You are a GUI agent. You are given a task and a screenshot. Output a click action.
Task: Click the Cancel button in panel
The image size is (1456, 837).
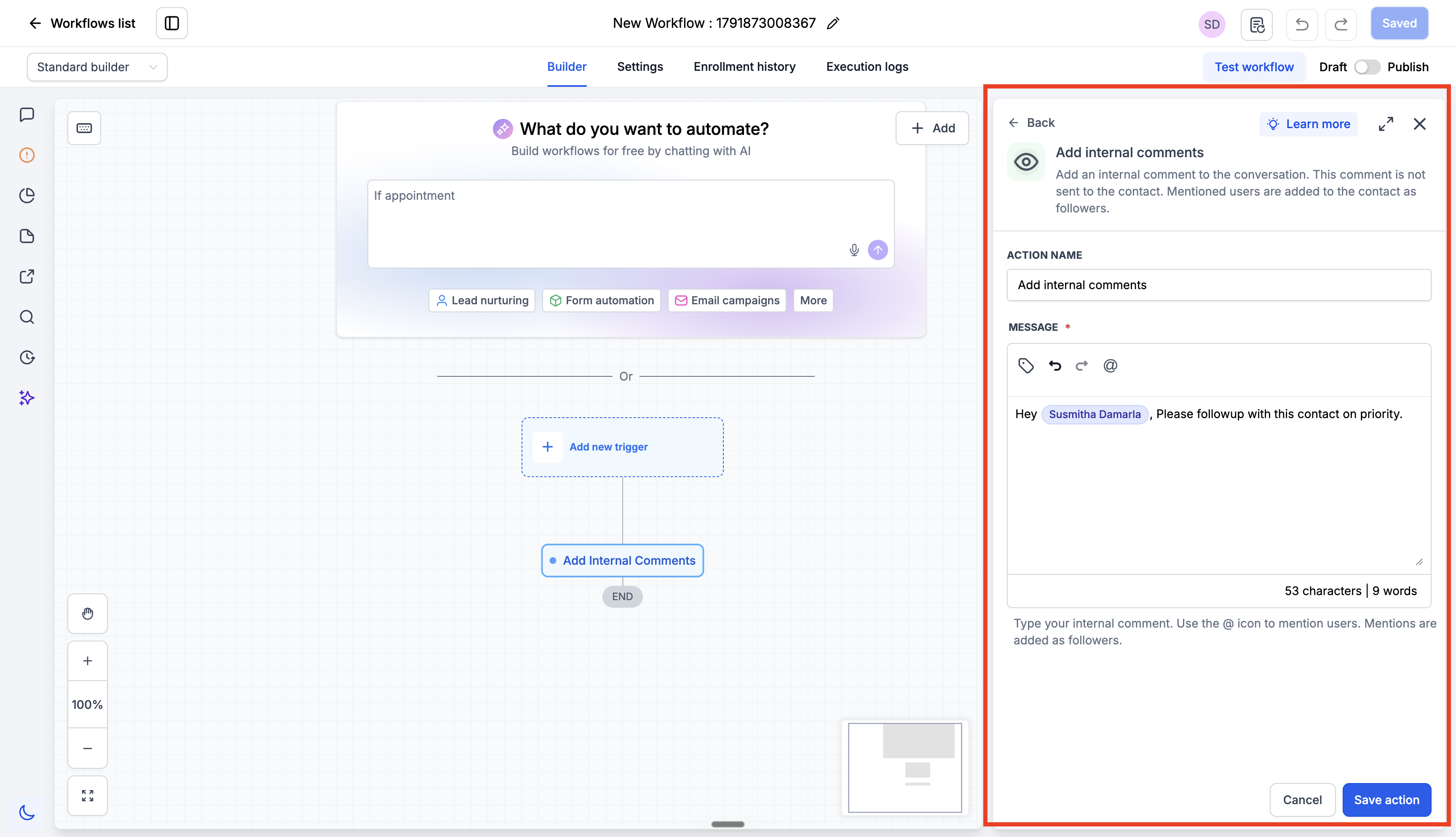1302,799
